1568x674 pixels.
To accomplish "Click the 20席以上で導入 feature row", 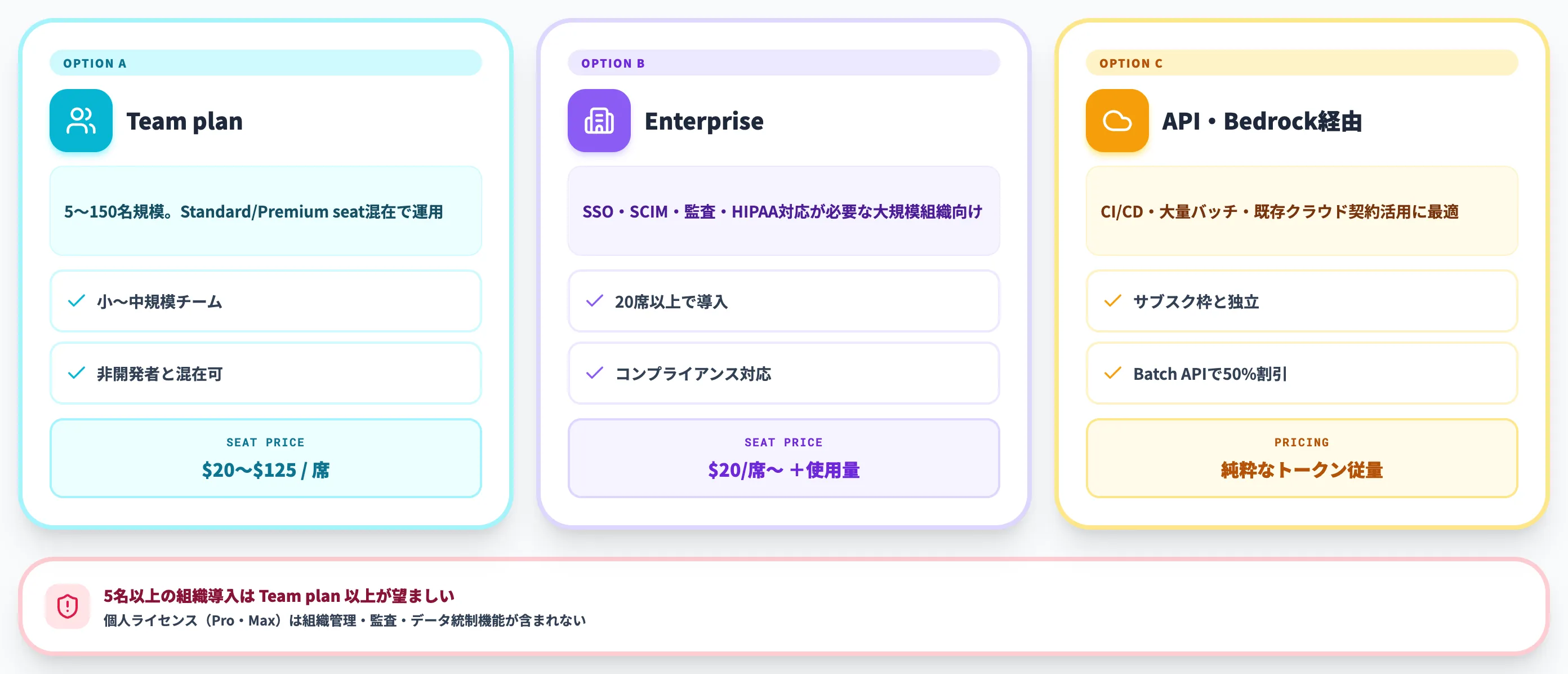I will pyautogui.click(x=783, y=301).
